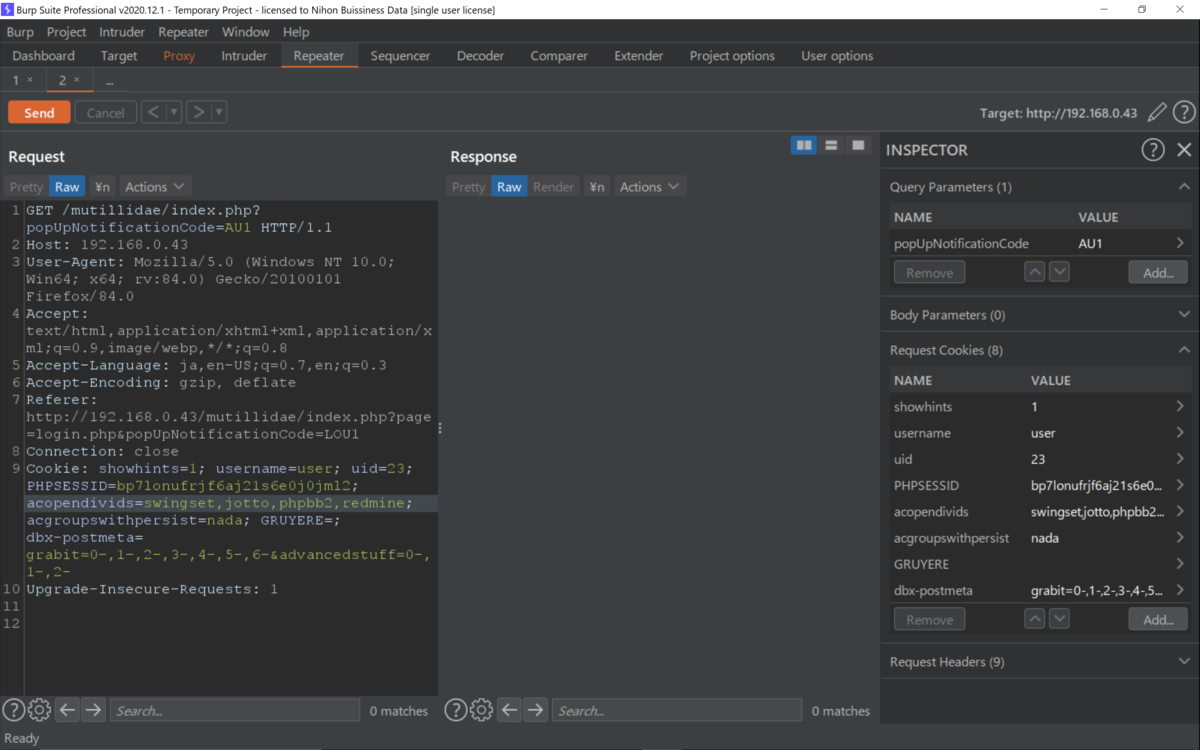This screenshot has width=1200, height=750.
Task: Toggle request Pretty view
Action: pyautogui.click(x=27, y=187)
